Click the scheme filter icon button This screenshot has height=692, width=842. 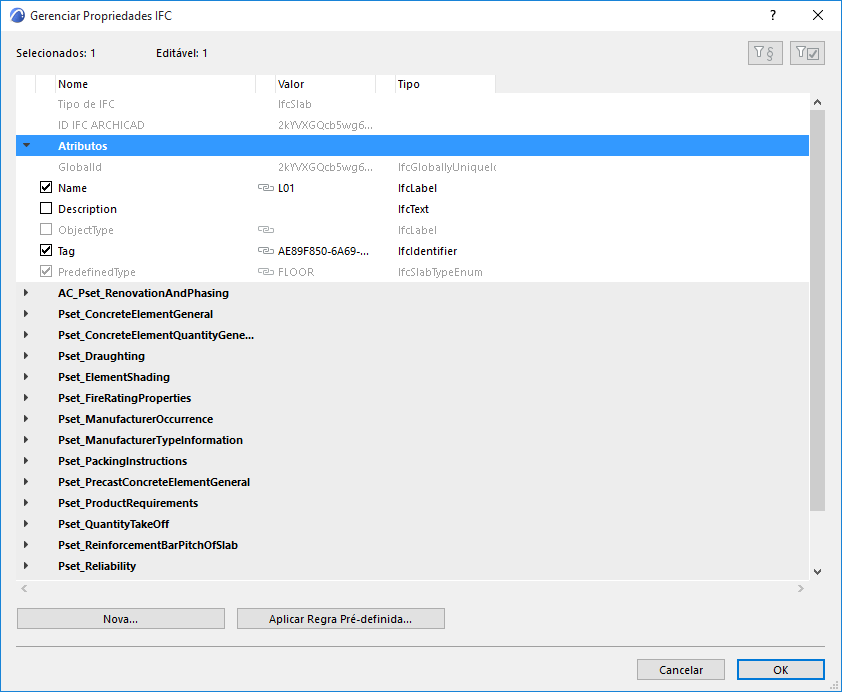(765, 53)
